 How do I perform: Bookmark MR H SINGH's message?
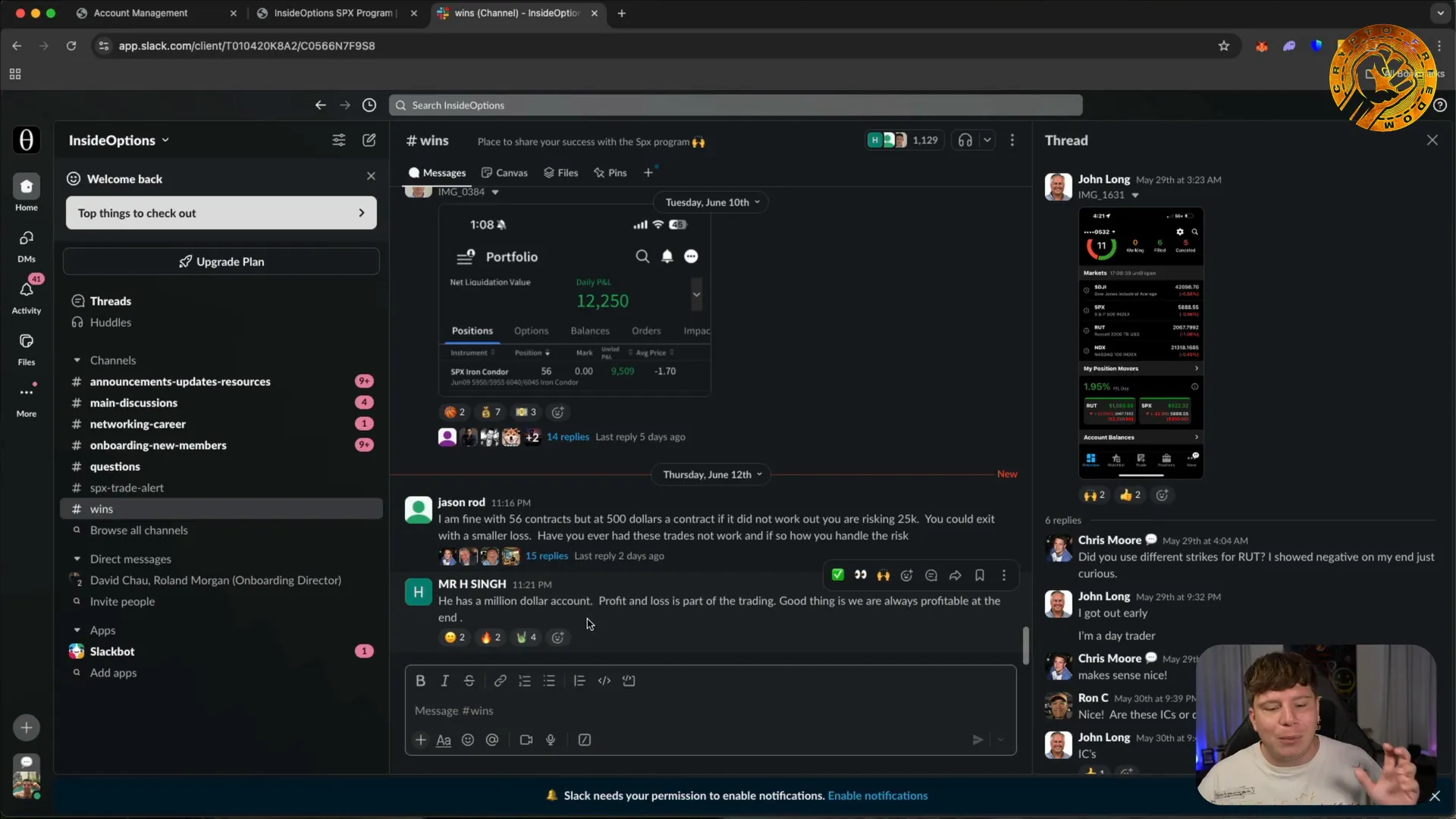click(x=980, y=576)
